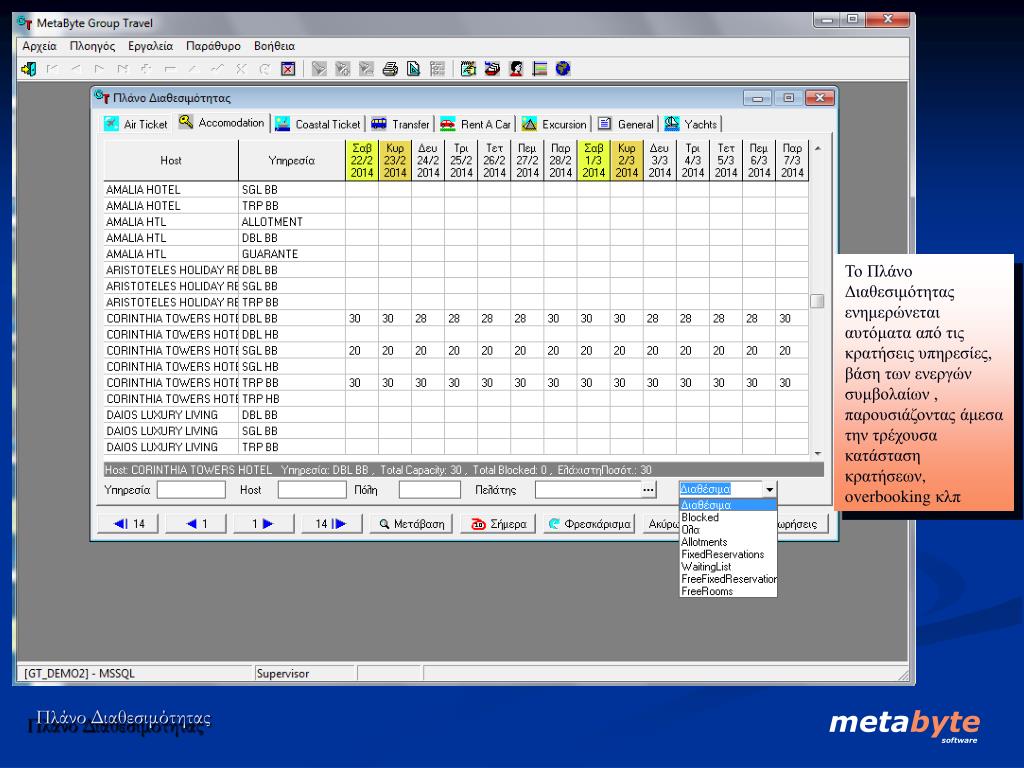The image size is (1024, 768).
Task: Click the availability filter dropdown arrow
Action: 770,489
